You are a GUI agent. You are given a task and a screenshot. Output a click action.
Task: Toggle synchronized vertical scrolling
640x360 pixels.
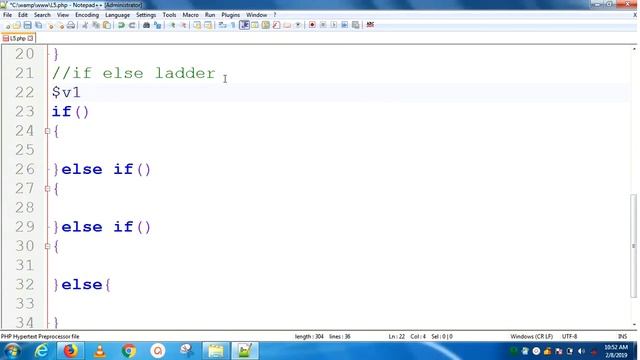pos(197,25)
